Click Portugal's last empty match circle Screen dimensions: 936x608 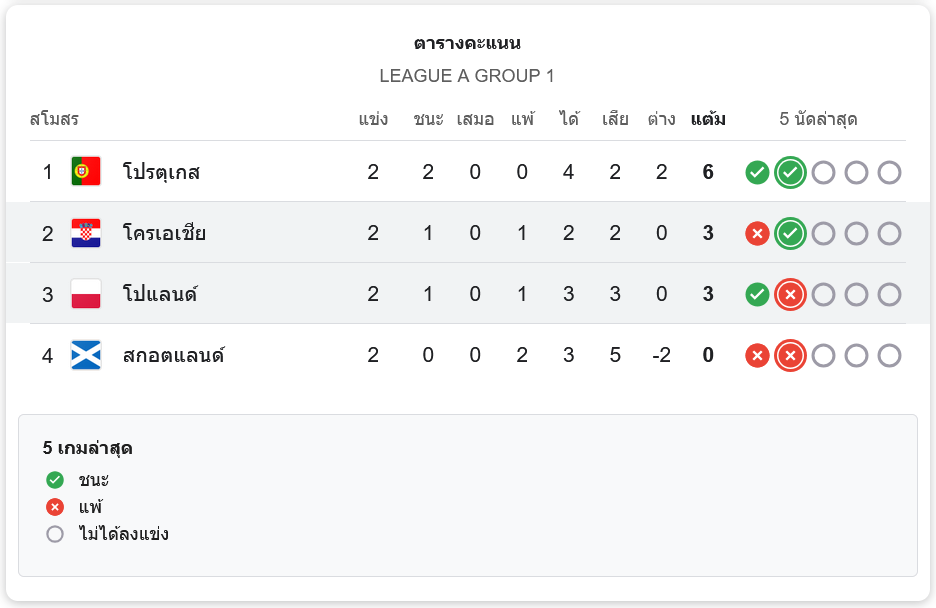tap(889, 172)
